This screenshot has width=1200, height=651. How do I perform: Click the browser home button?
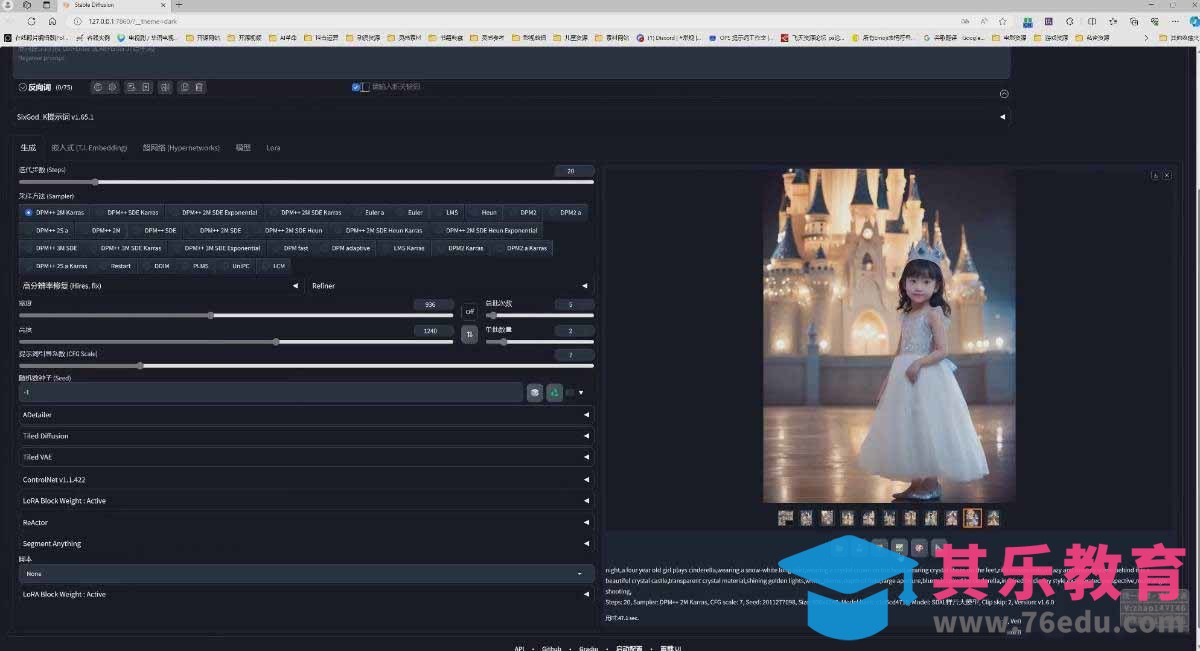53,21
